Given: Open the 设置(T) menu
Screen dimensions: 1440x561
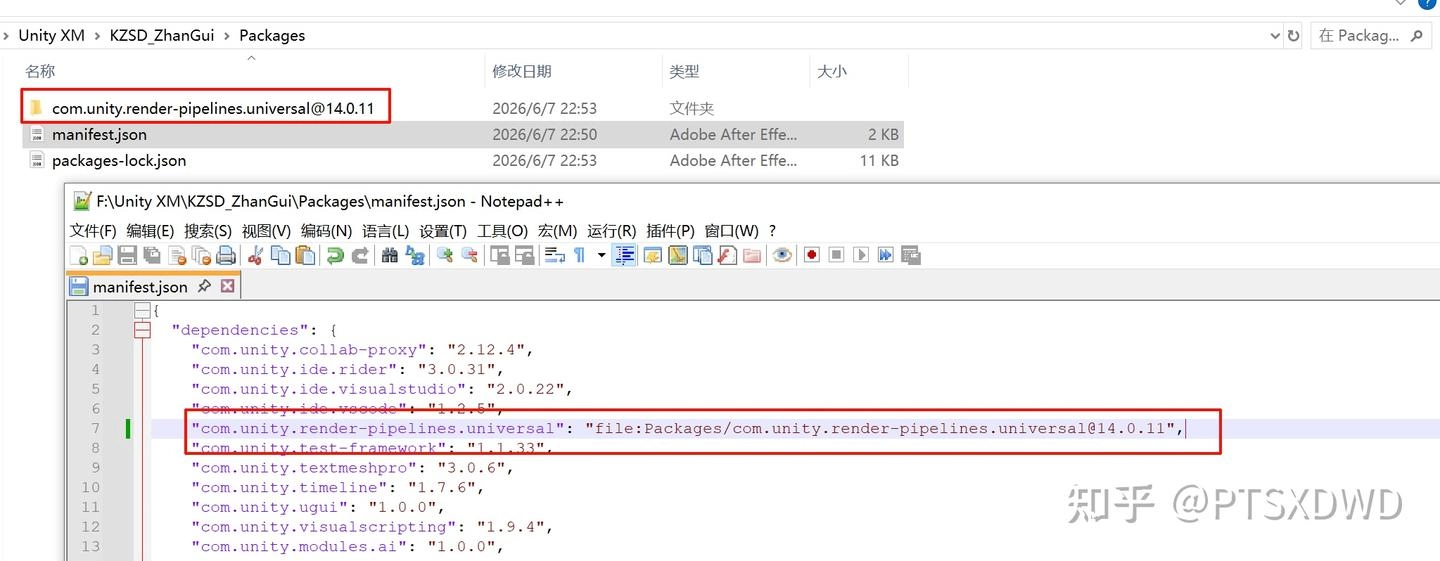Looking at the screenshot, I should [x=443, y=231].
